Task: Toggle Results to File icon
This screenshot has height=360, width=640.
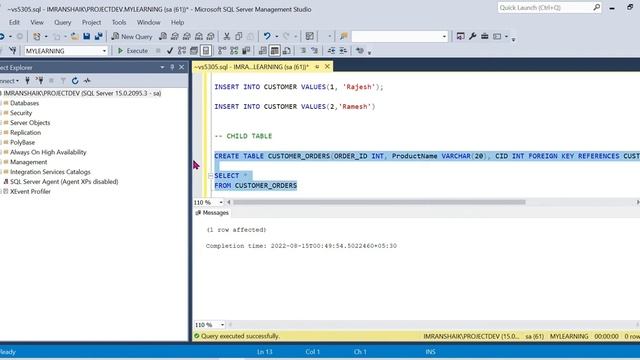Action: (x=287, y=51)
